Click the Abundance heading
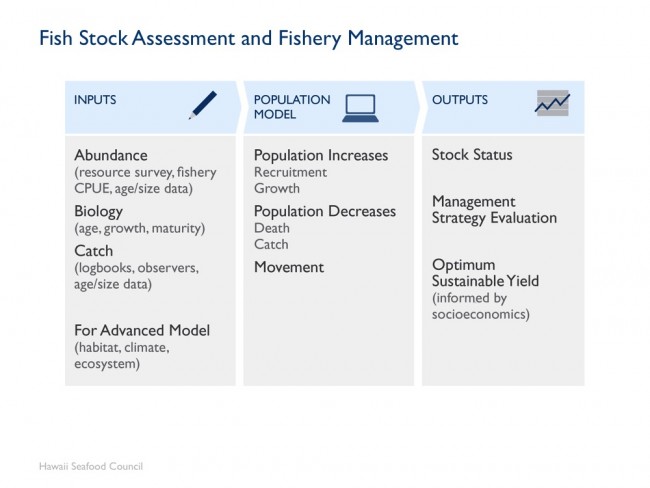Screen dimensions: 650x488 pos(111,155)
